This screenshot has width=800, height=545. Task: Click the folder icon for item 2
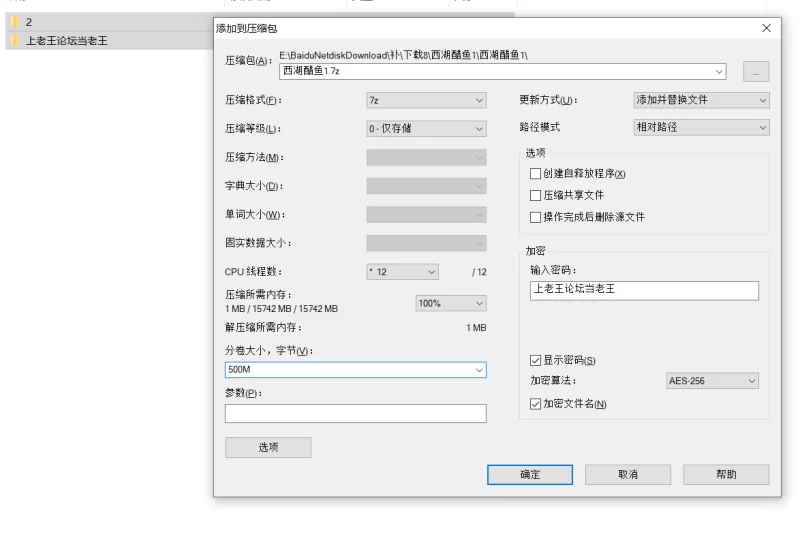15,21
